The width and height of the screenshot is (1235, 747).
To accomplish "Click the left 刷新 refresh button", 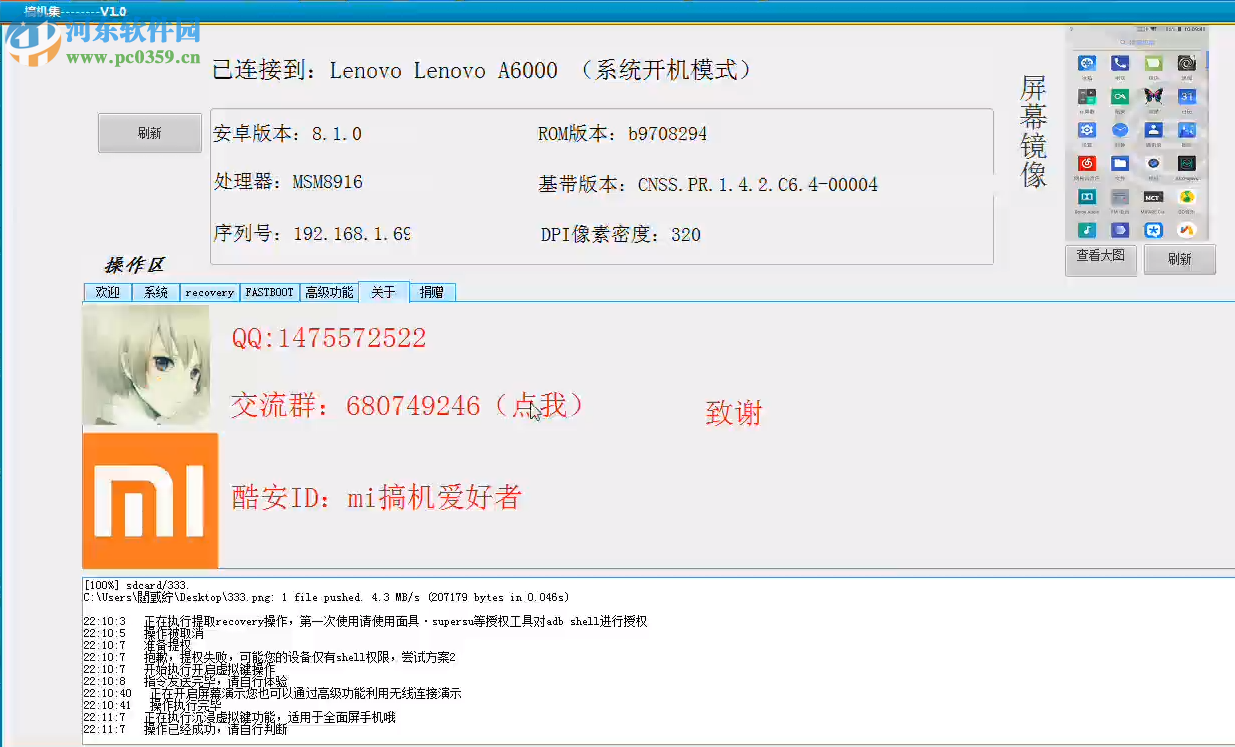I will (149, 132).
